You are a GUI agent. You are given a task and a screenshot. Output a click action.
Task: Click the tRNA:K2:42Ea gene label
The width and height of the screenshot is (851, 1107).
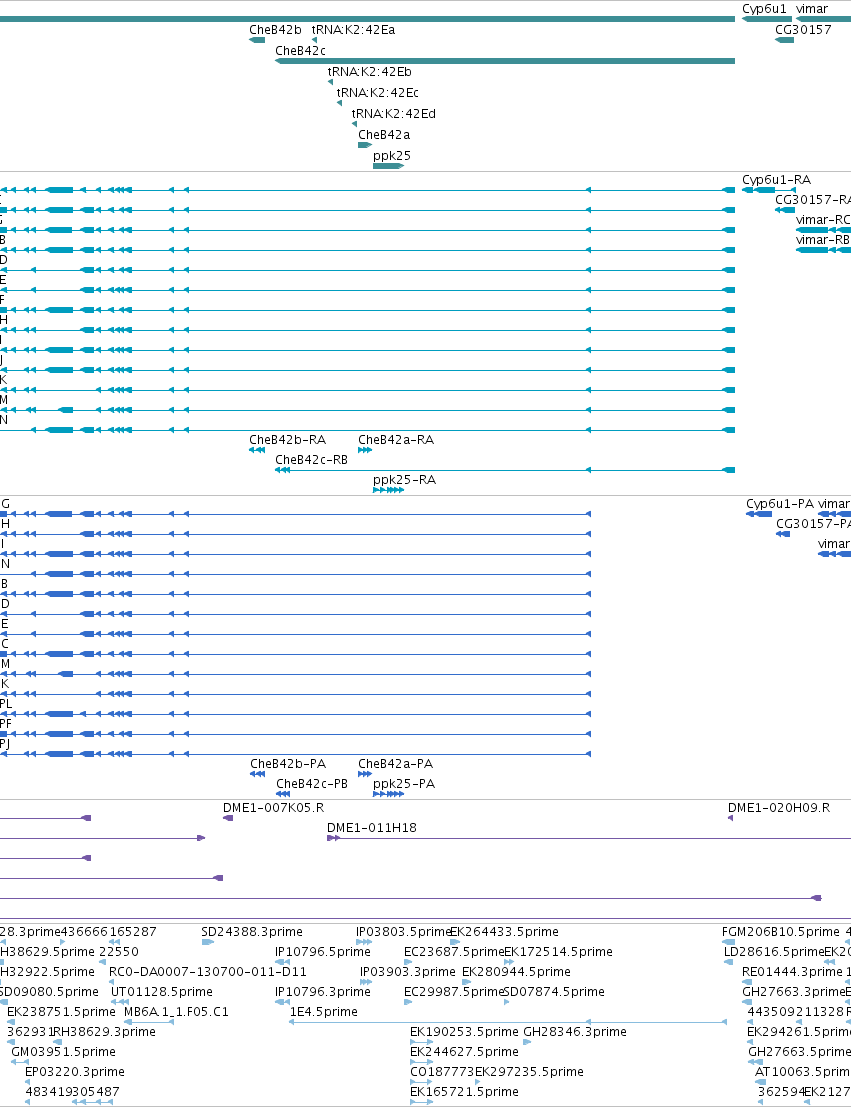(353, 30)
